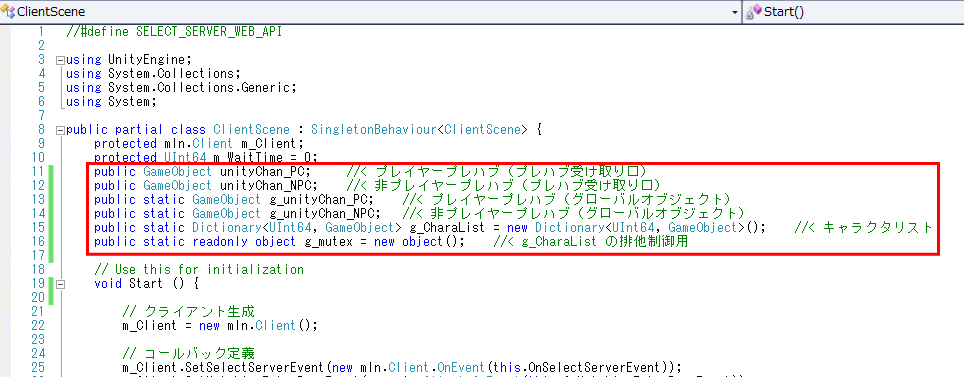The height and width of the screenshot is (377, 964).
Task: Open the ClientScene class dropdown
Action: [x=735, y=12]
